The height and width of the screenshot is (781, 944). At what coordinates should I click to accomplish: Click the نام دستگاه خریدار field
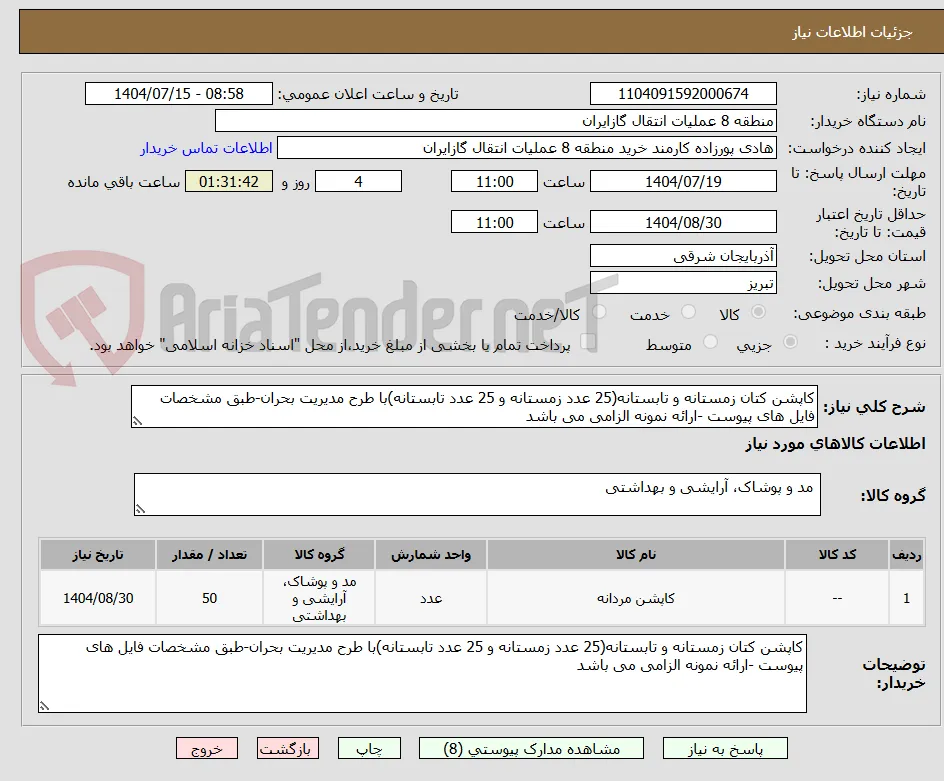pos(495,121)
